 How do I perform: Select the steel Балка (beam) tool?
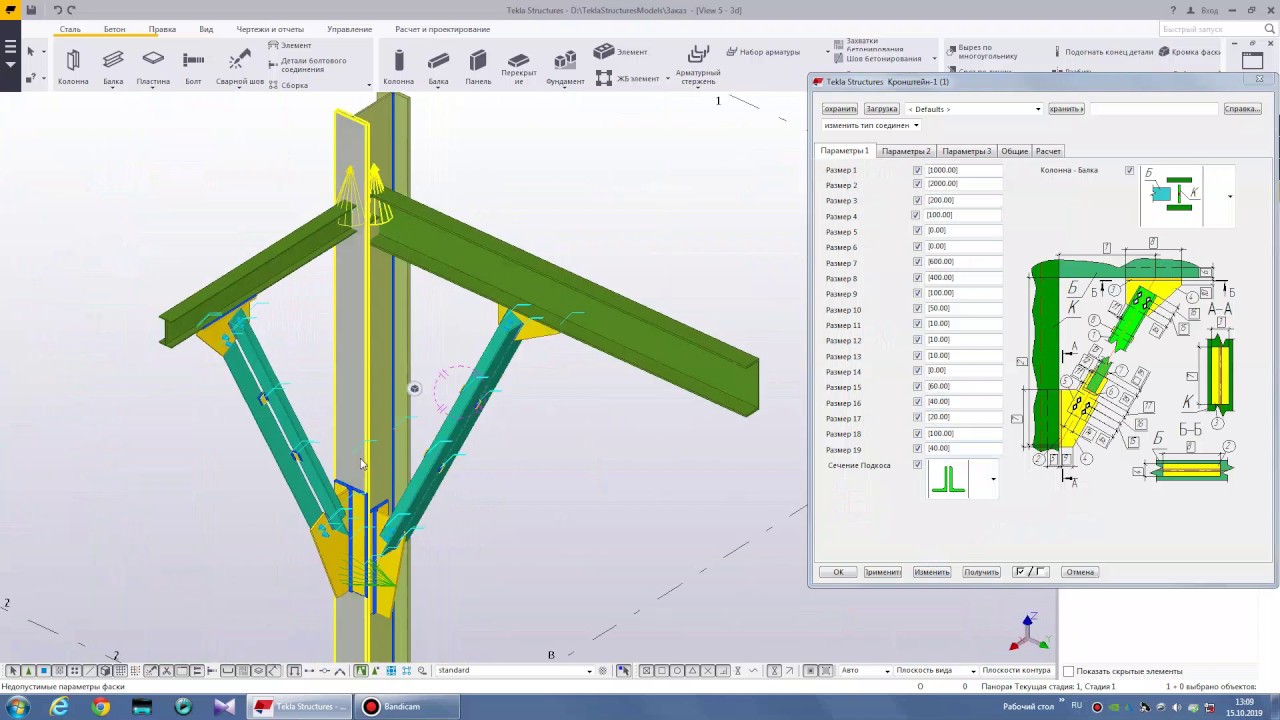(x=113, y=67)
